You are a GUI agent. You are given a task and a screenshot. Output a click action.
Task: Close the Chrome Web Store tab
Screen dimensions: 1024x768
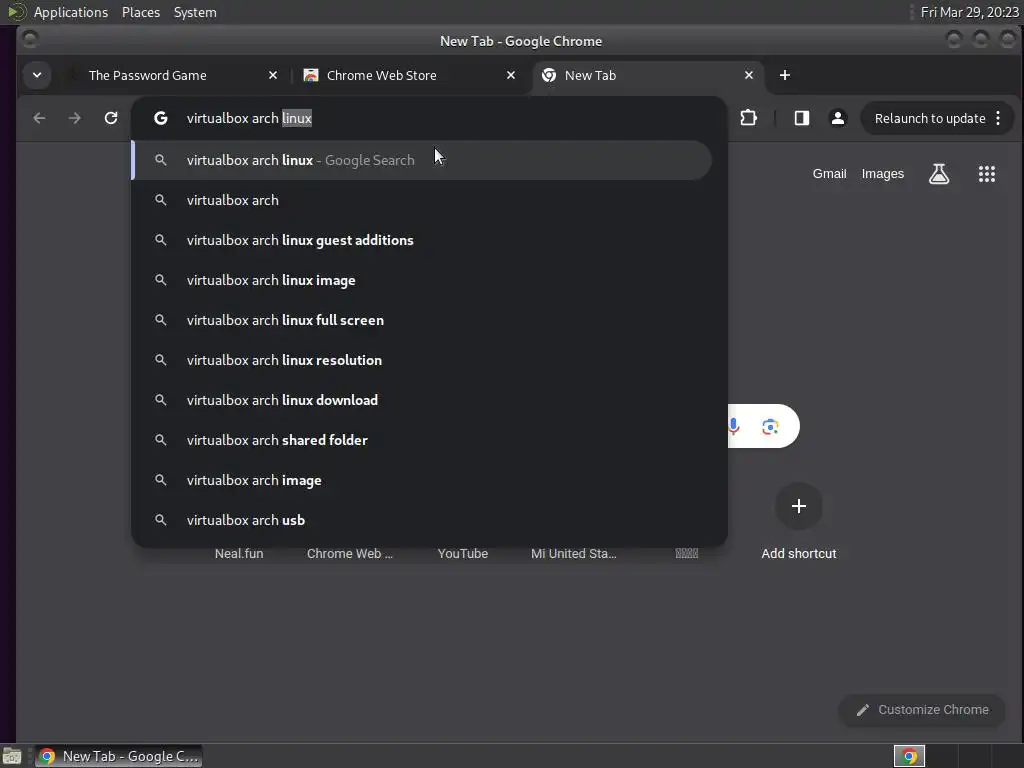[x=511, y=75]
